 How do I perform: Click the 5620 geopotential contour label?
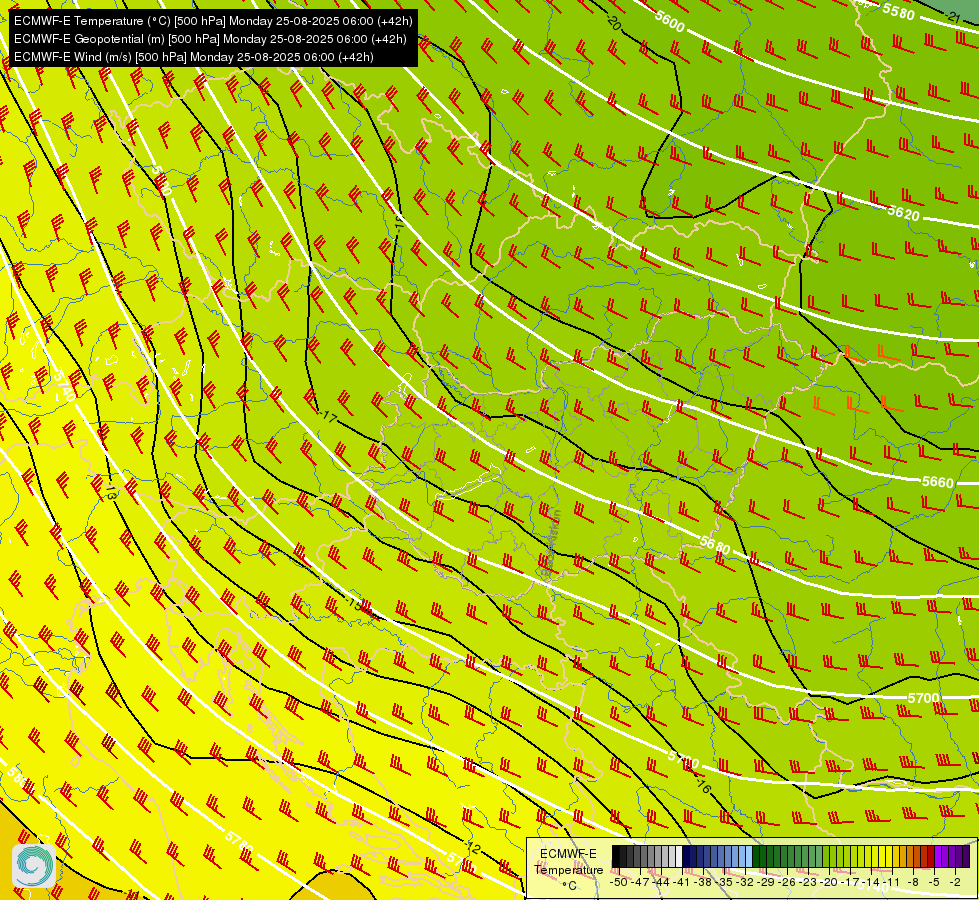[903, 213]
